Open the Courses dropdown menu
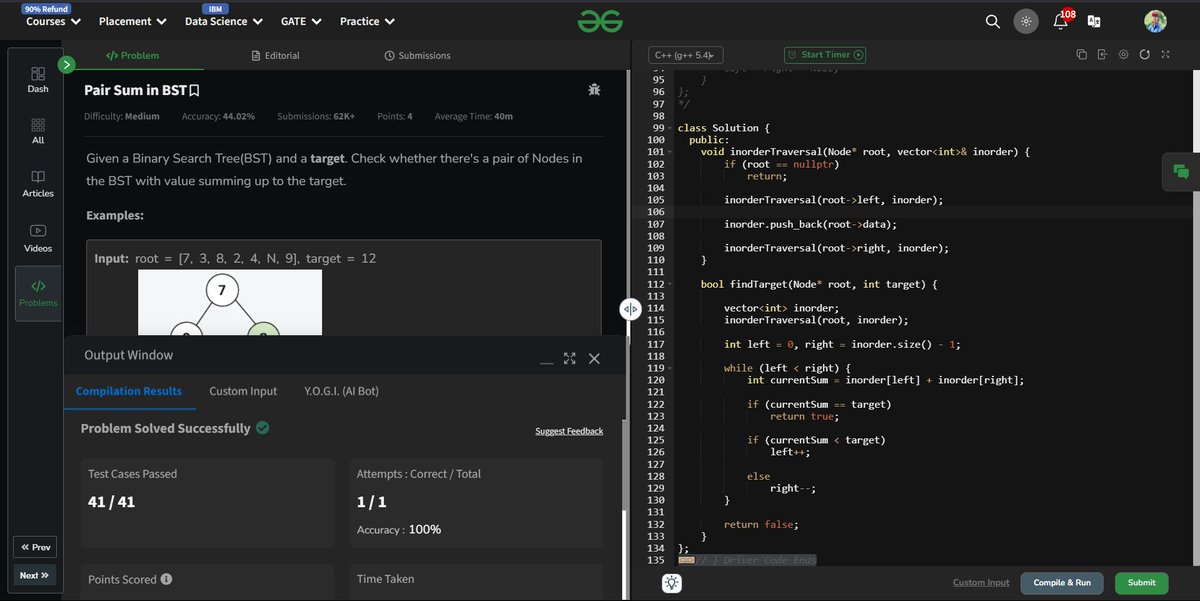Viewport: 1200px width, 601px height. click(x=53, y=21)
